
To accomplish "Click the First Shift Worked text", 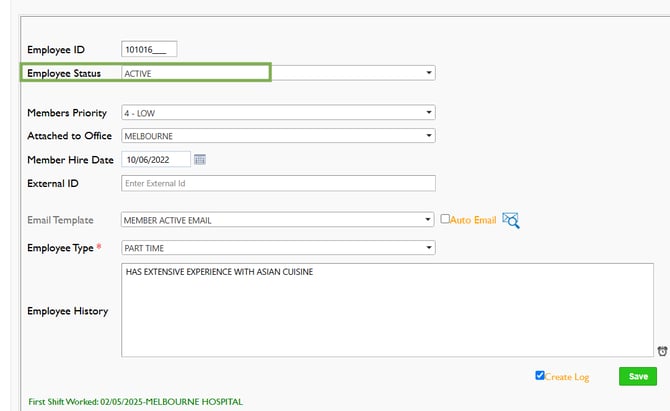I will point(135,402).
